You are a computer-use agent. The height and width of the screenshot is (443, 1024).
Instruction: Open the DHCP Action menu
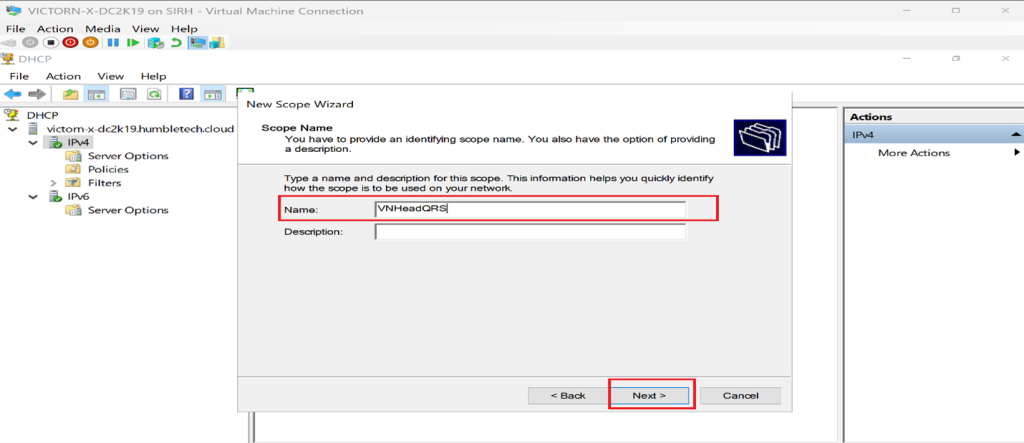point(63,76)
